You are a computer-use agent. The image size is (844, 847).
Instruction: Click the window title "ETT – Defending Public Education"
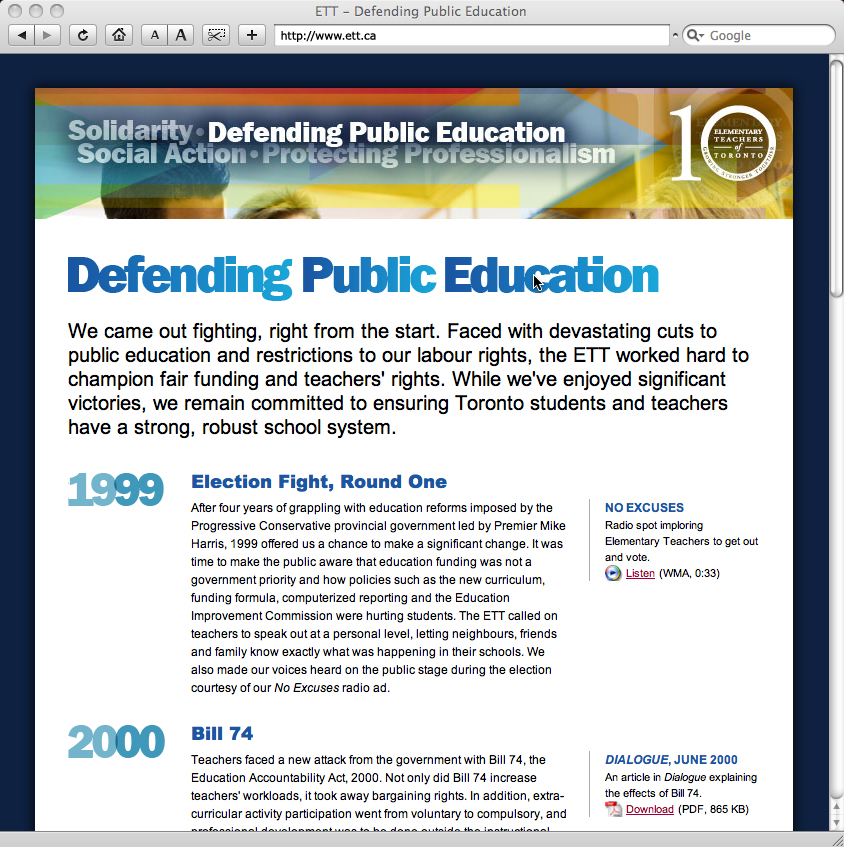[421, 11]
